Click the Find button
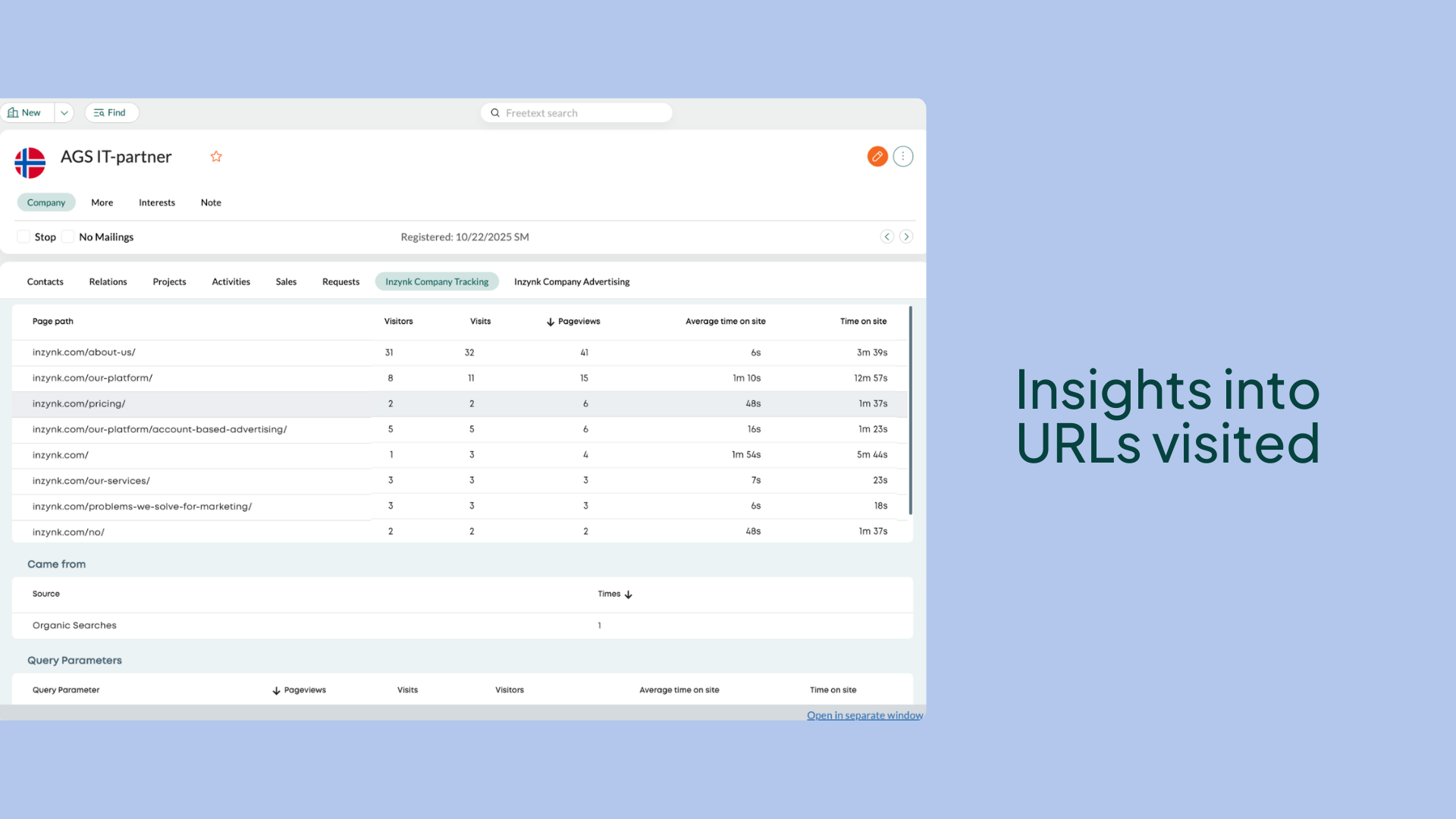1456x819 pixels. click(111, 112)
